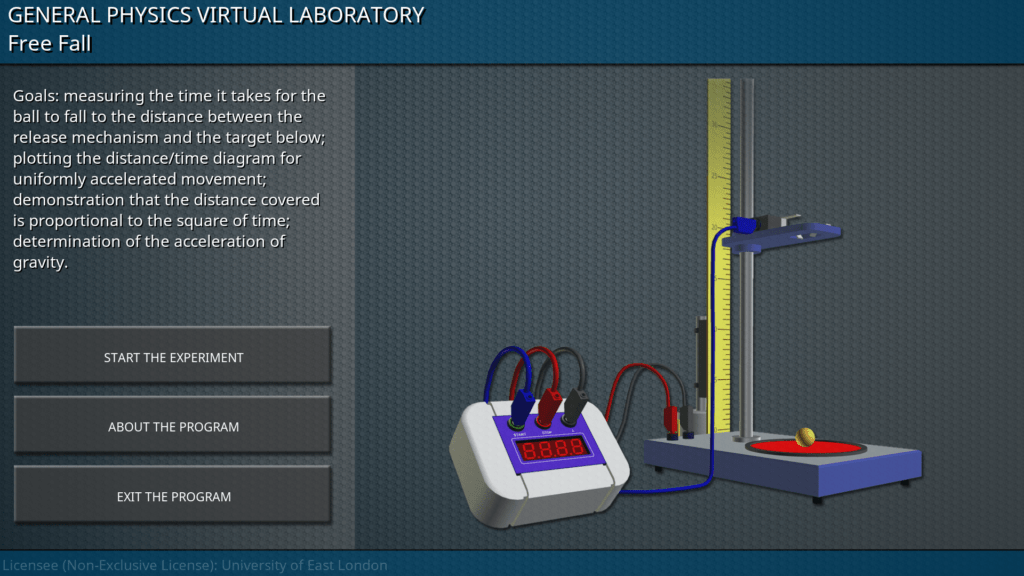
Task: Click the blue release mechanism platform
Action: 780,234
